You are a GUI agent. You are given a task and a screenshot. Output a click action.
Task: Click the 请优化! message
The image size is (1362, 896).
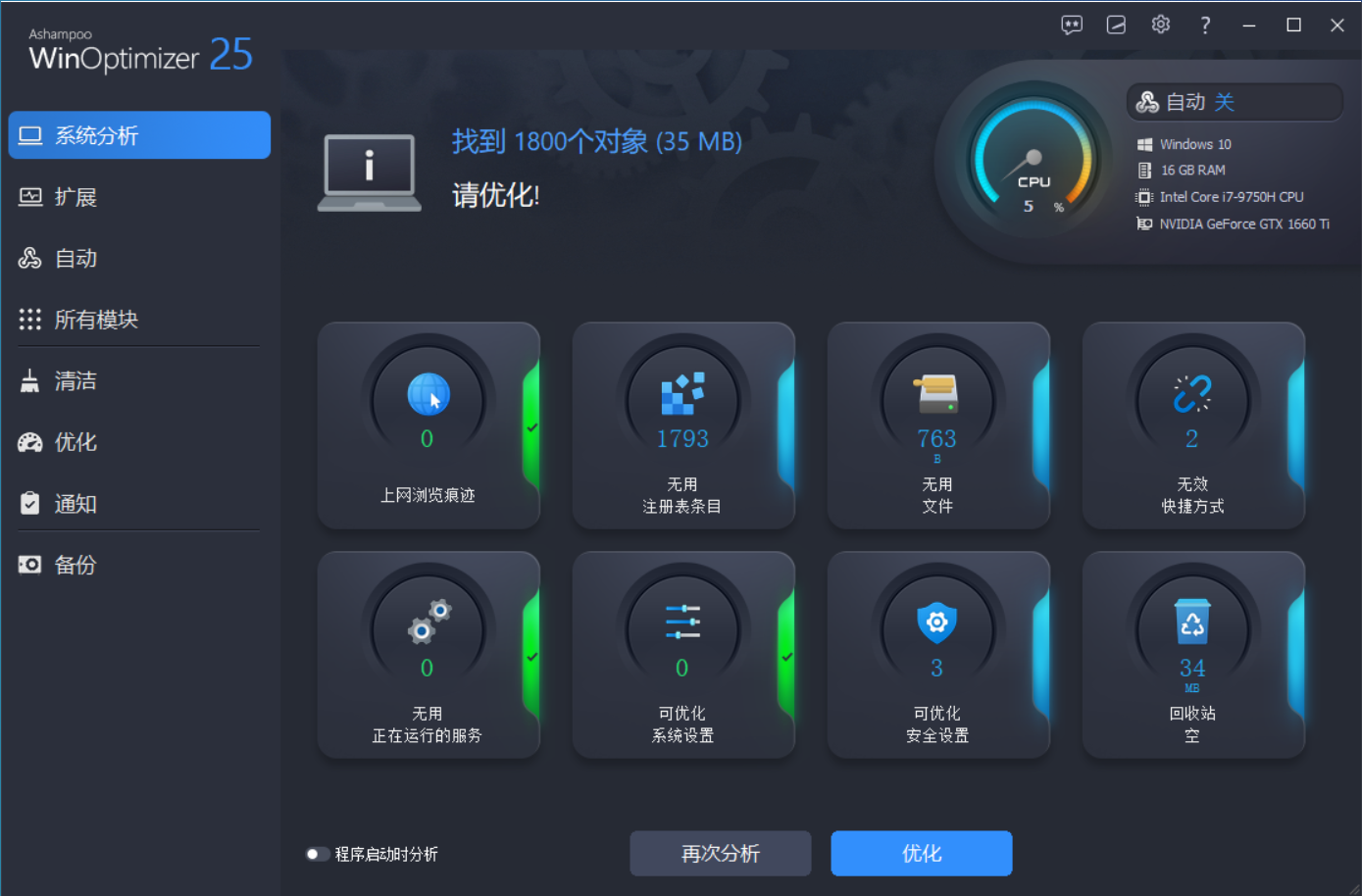[496, 195]
